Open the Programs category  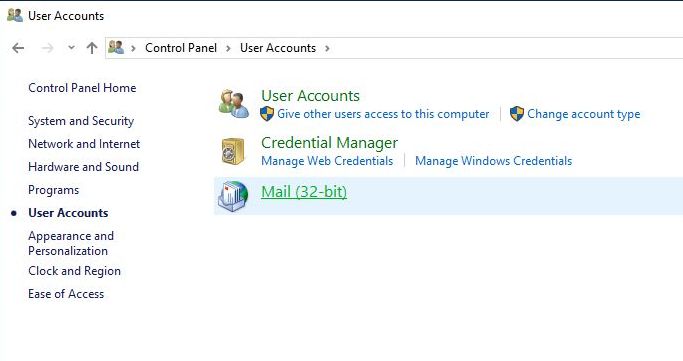54,190
